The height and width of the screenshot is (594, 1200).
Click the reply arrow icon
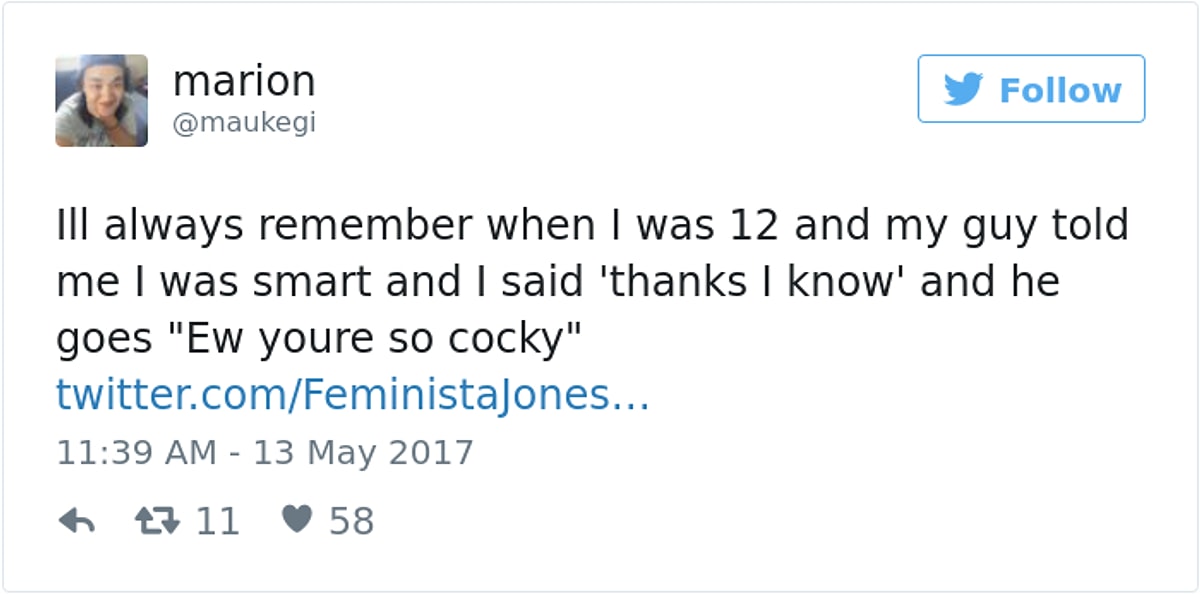tap(76, 521)
